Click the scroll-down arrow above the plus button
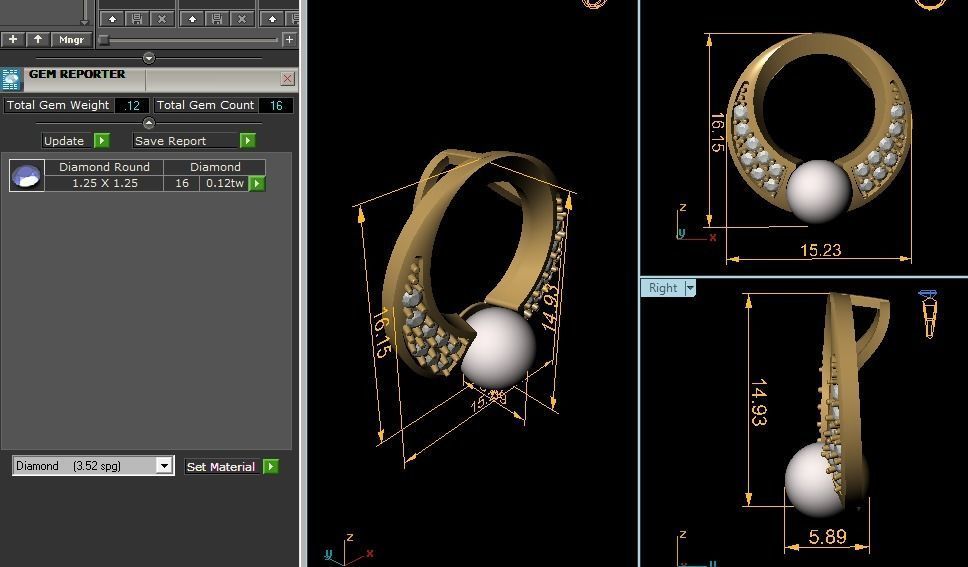The height and width of the screenshot is (567, 968). pyautogui.click(x=85, y=22)
